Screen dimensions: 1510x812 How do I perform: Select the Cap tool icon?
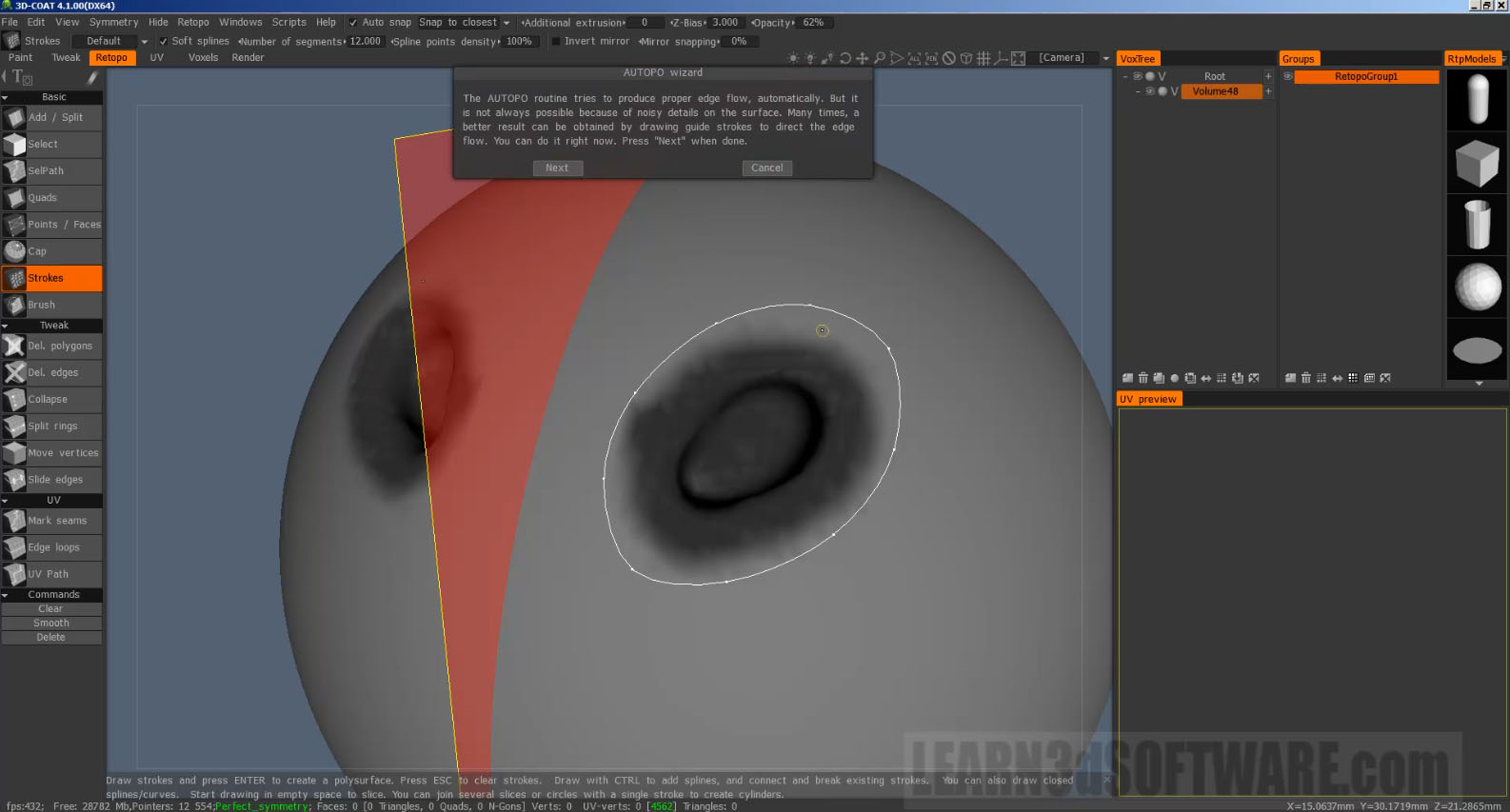[x=14, y=251]
